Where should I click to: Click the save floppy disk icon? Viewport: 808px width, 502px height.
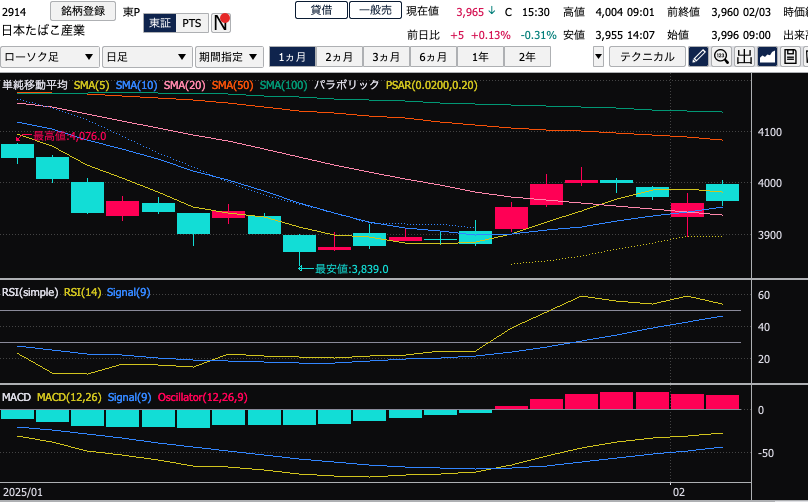(x=790, y=57)
